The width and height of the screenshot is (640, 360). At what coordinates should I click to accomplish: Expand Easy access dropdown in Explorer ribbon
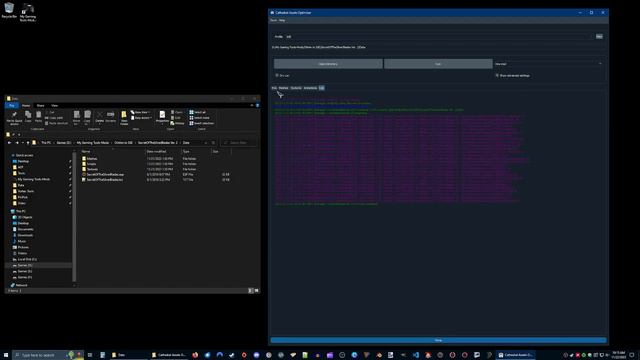142,118
